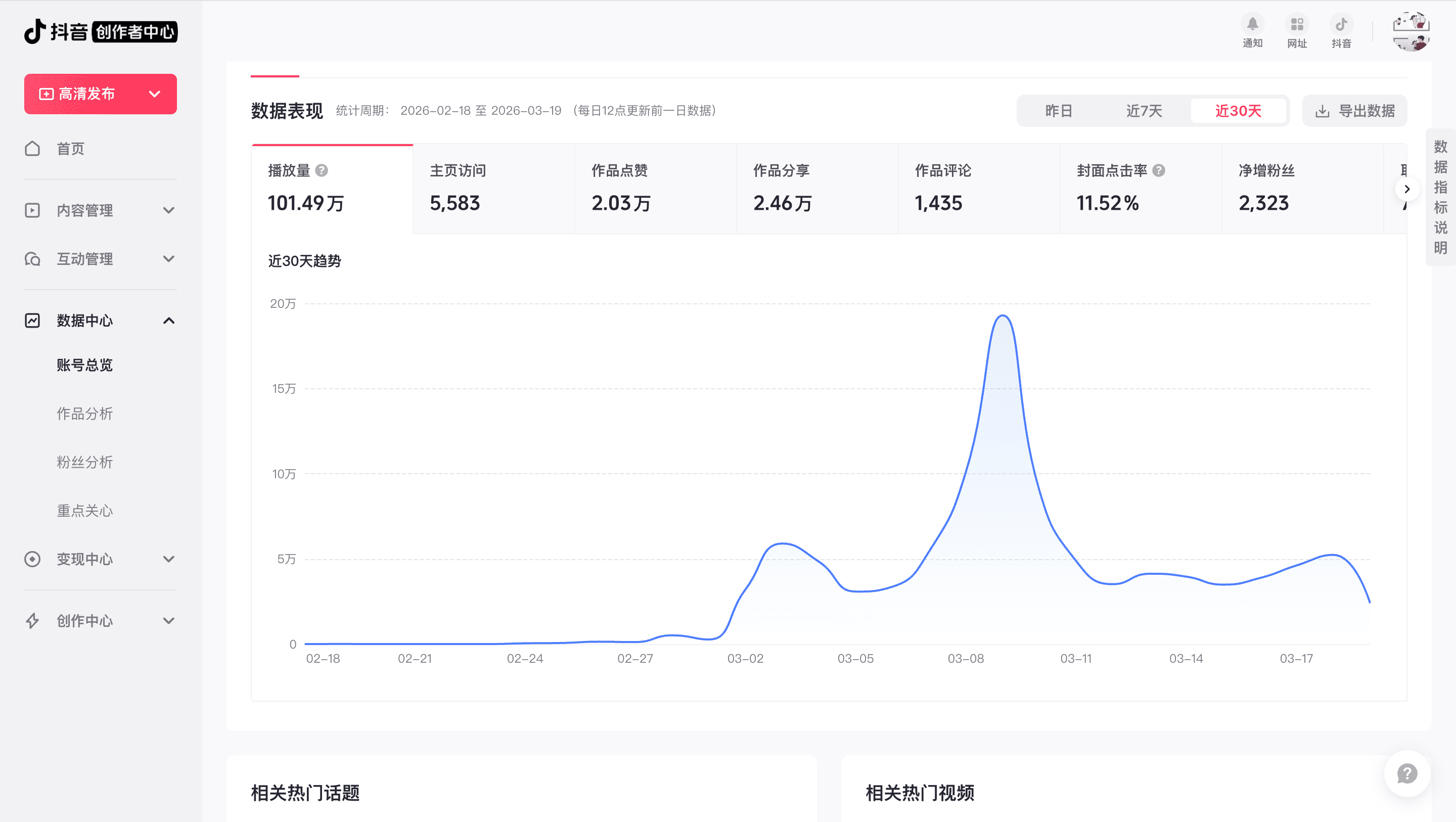The height and width of the screenshot is (822, 1456).
Task: Select the 近30天 time range
Action: click(x=1238, y=111)
